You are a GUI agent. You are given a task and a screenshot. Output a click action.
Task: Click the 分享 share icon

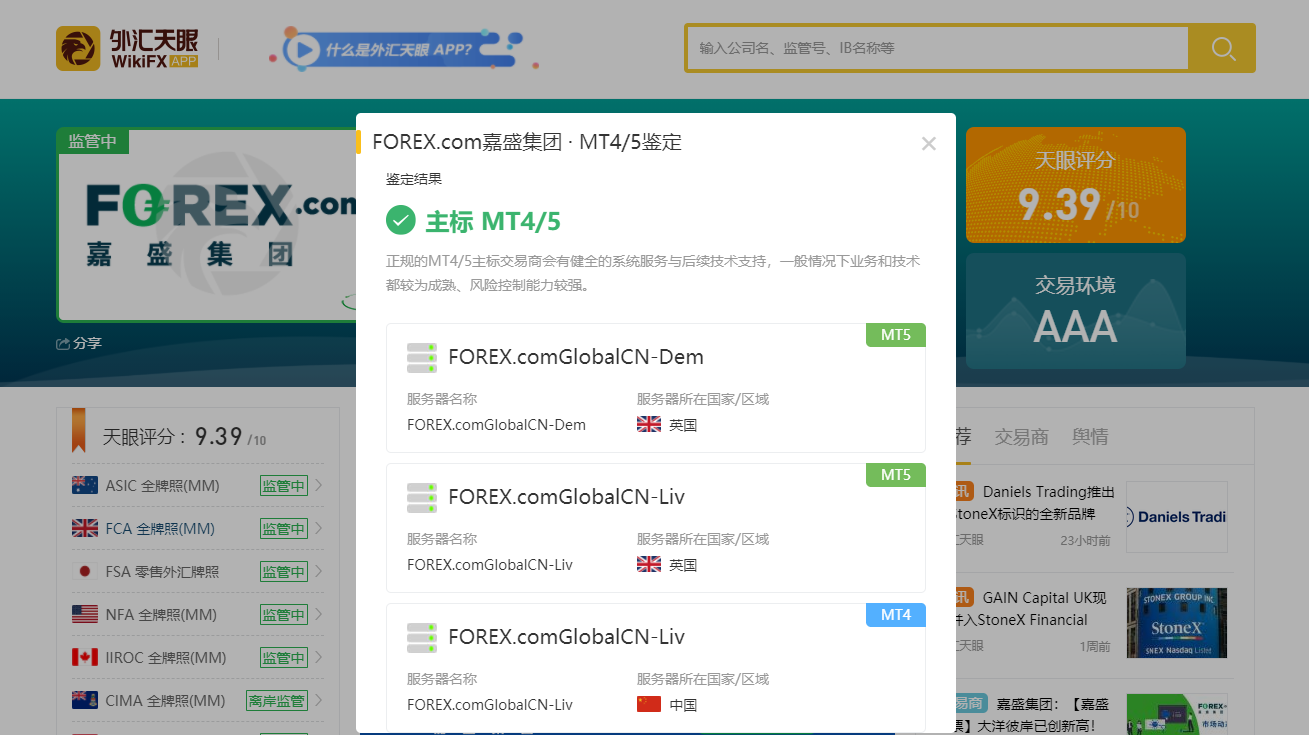63,344
